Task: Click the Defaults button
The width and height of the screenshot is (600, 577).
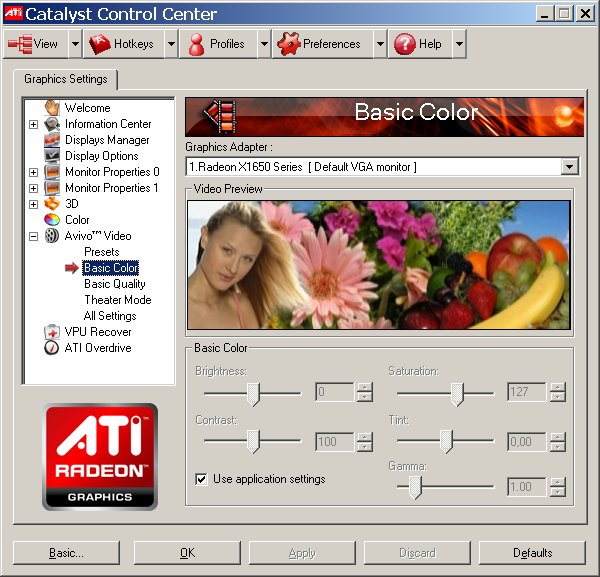Action: coord(532,553)
